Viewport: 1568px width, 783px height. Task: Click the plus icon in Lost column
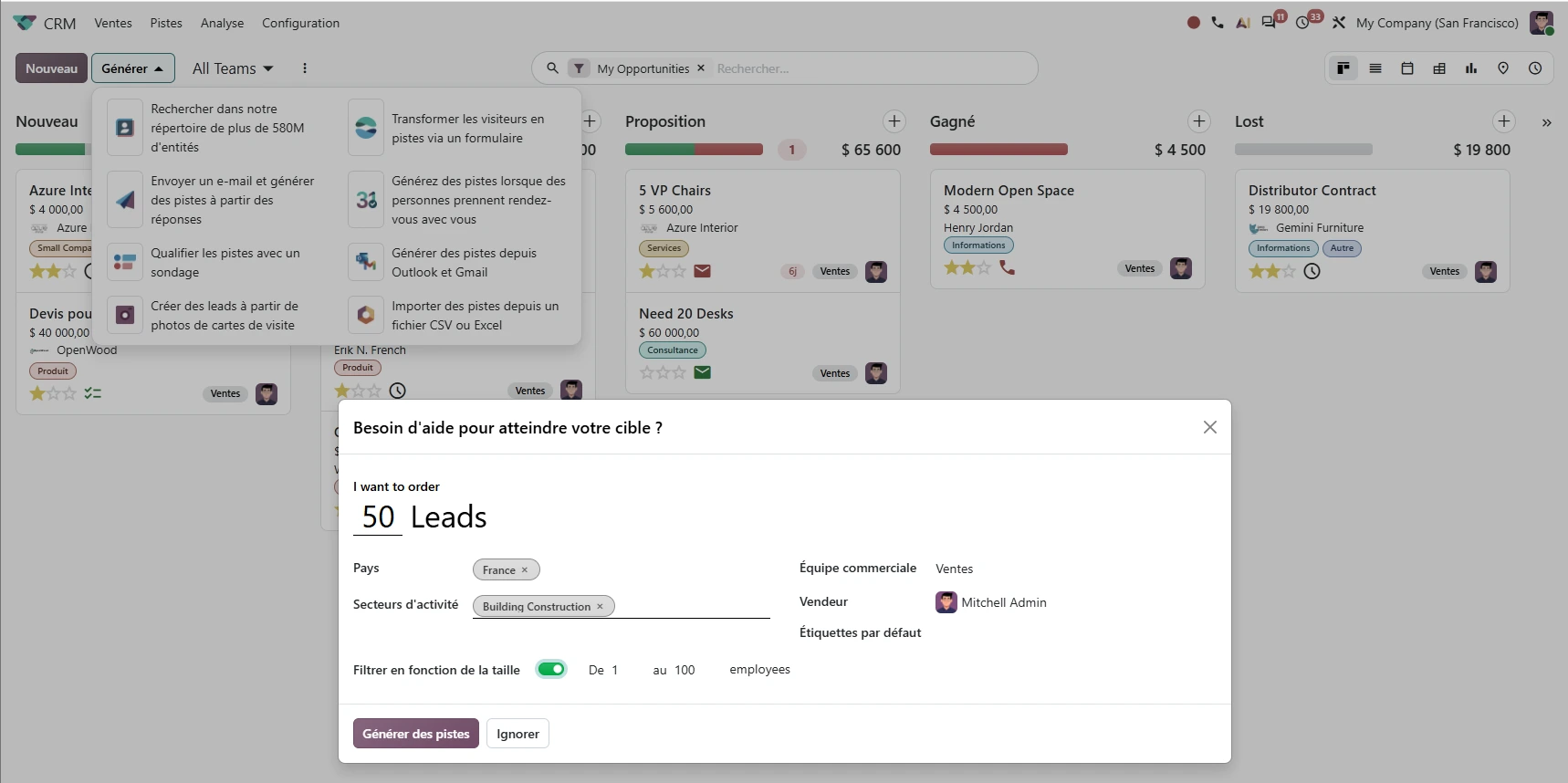coord(1504,121)
